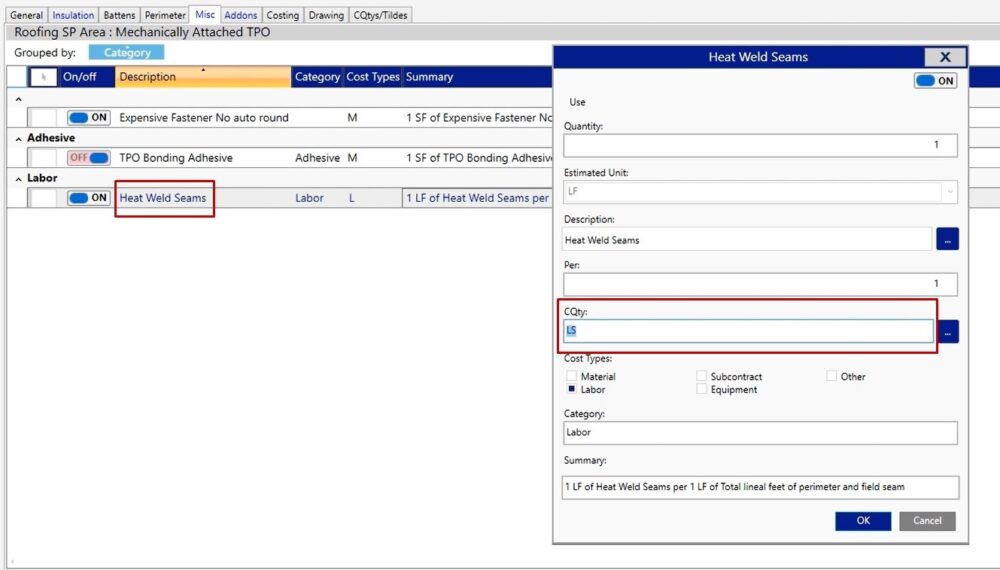Click the ellipsis button beside Description field
1000x570 pixels.
(947, 239)
